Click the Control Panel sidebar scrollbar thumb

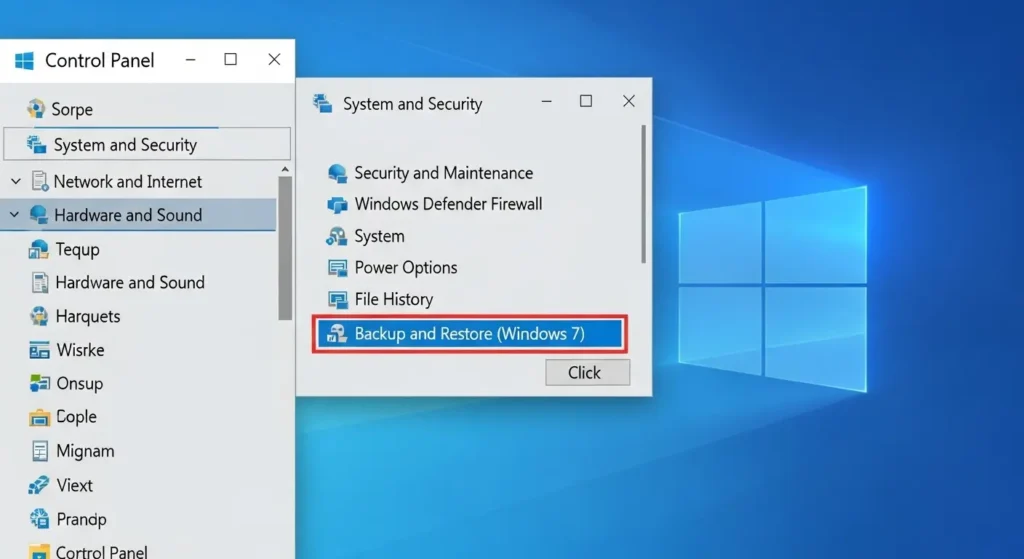click(285, 248)
